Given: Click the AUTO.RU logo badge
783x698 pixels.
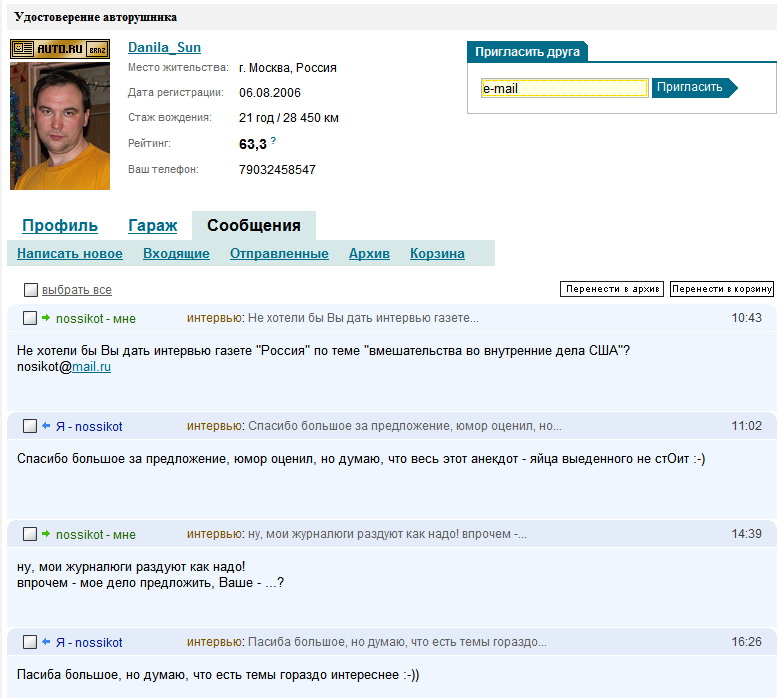Looking at the screenshot, I should (x=60, y=49).
